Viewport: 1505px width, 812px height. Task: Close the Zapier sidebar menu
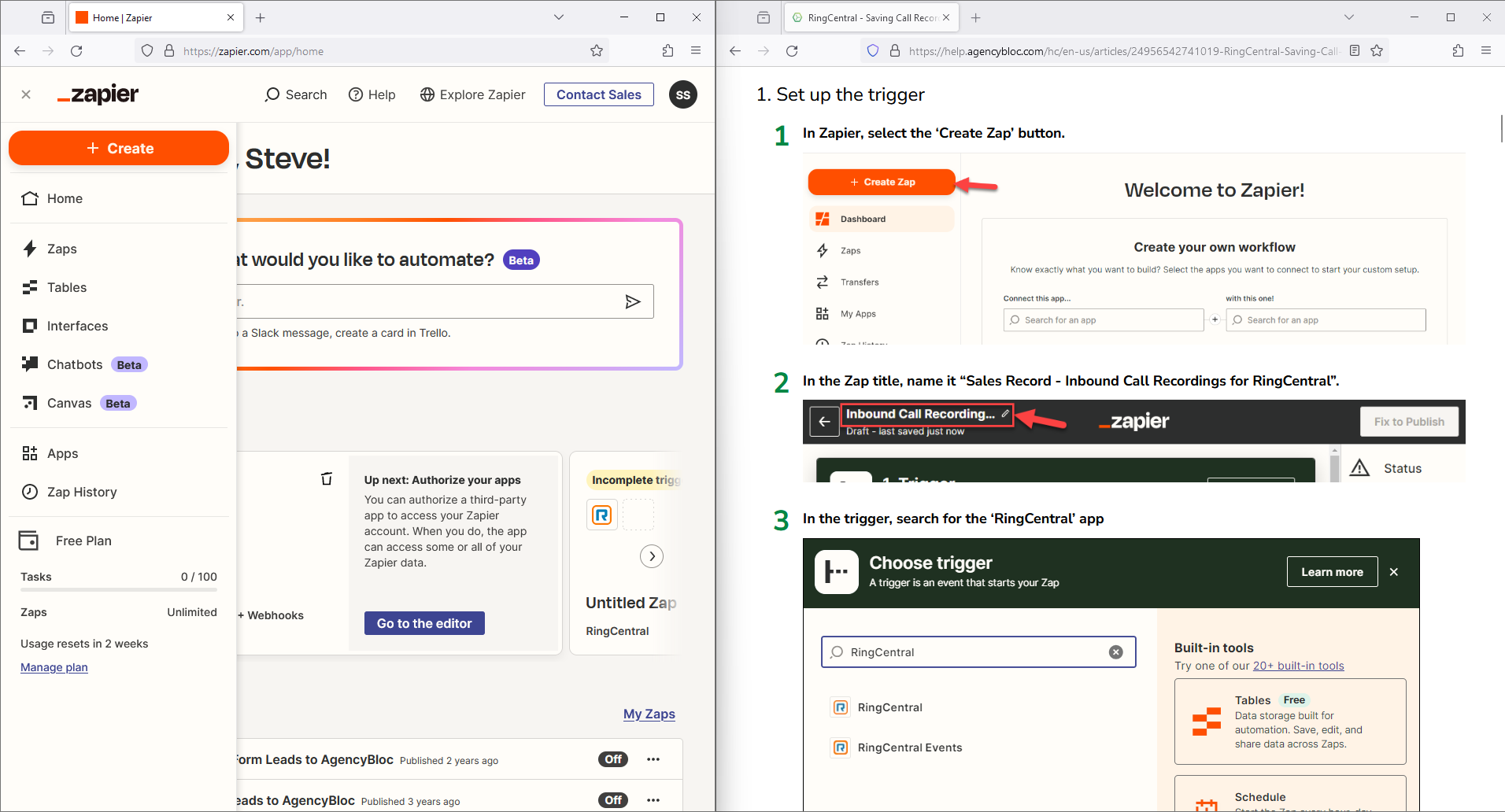[x=26, y=94]
